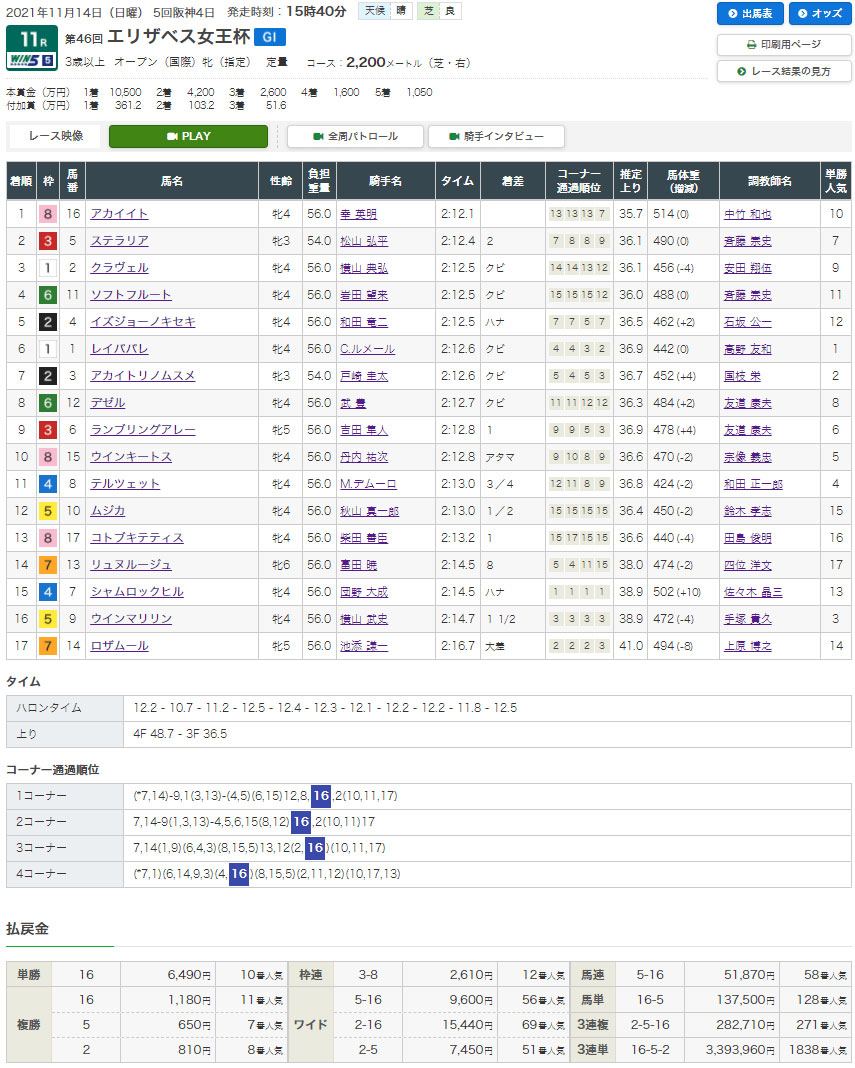
Task: Click the pink frame 8 icon for アカイイト
Action: [47, 214]
